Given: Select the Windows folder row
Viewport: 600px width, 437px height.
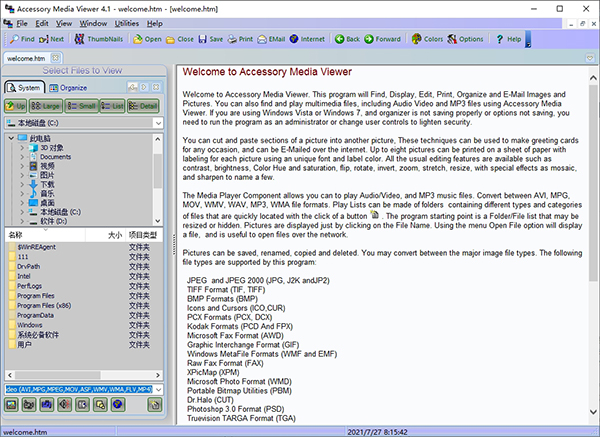Looking at the screenshot, I should (83, 325).
